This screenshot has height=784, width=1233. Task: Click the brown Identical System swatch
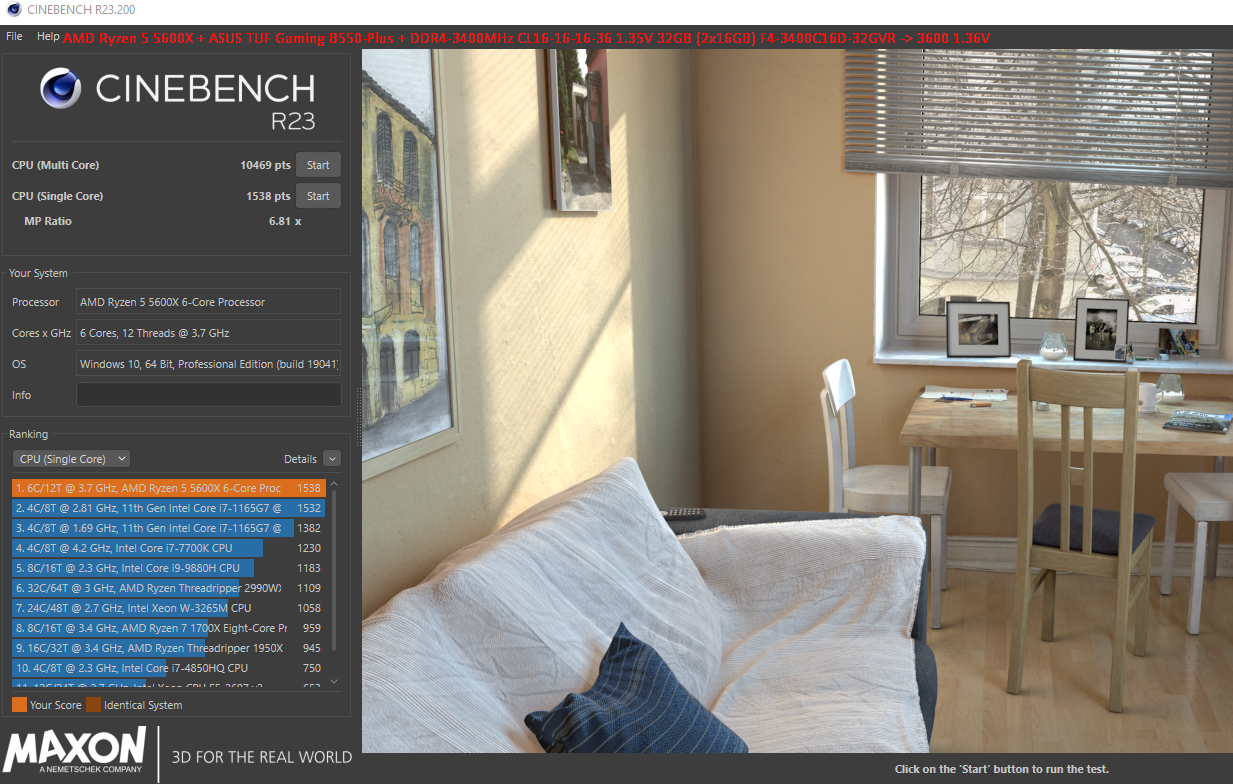(93, 705)
